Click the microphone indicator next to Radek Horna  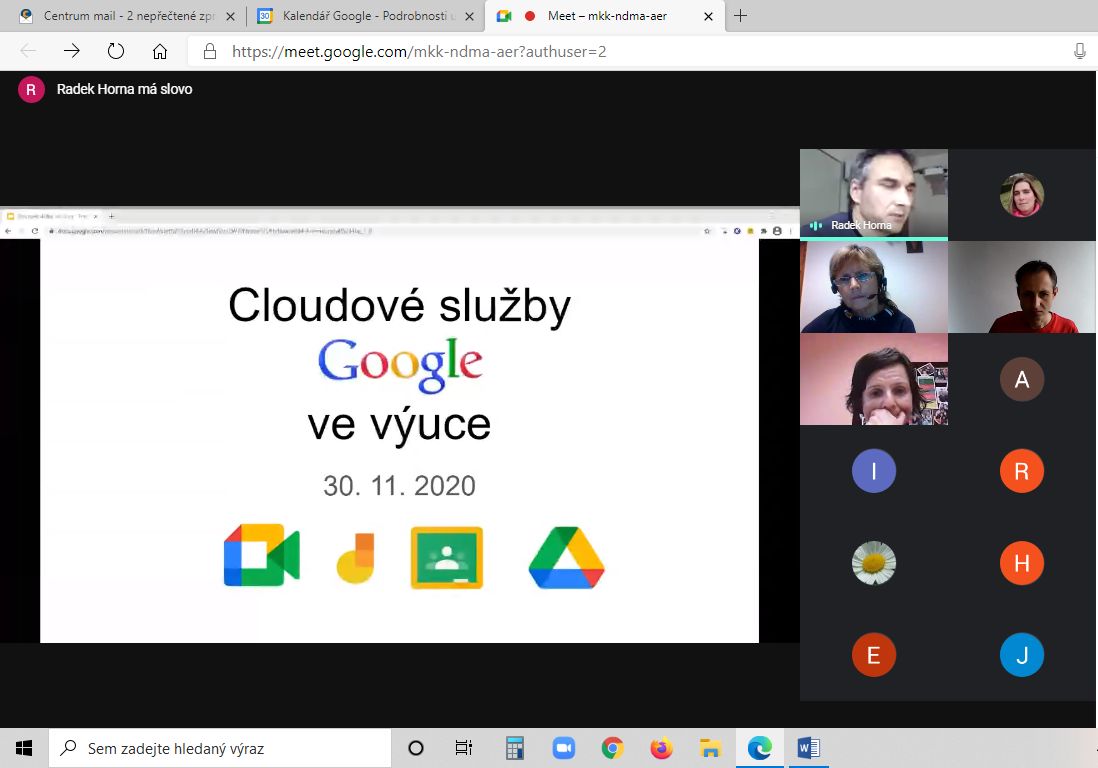click(814, 225)
